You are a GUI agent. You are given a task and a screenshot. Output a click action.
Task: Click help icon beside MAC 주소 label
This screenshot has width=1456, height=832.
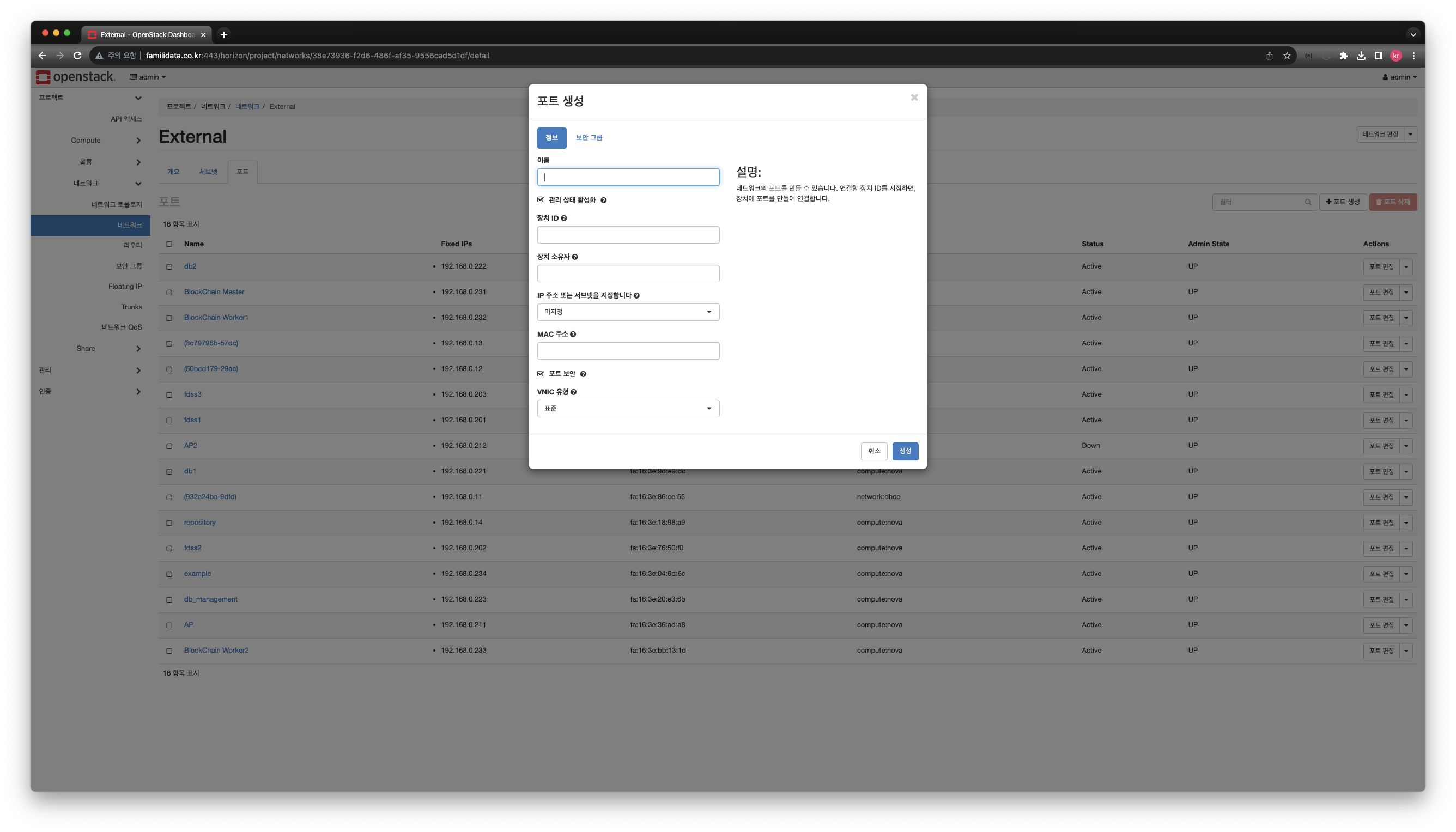point(573,335)
